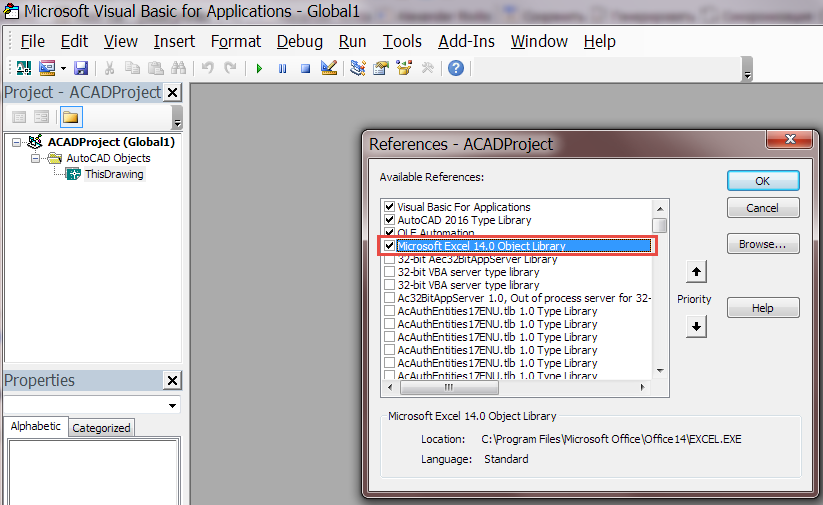This screenshot has width=823, height=505.
Task: Open the Window menu
Action: tap(539, 41)
